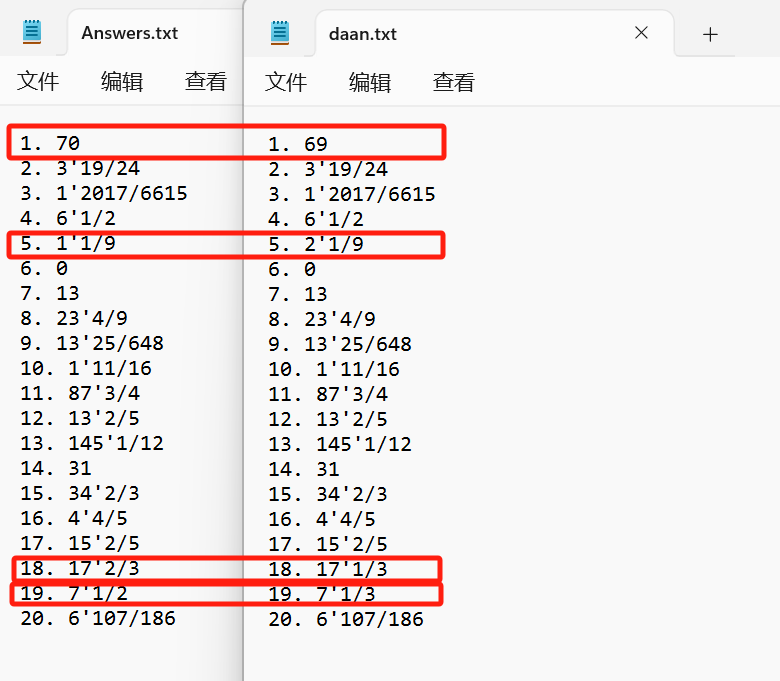Viewport: 780px width, 681px height.
Task: Click the Notepad icon beside Answers.txt tab
Action: (x=32, y=32)
